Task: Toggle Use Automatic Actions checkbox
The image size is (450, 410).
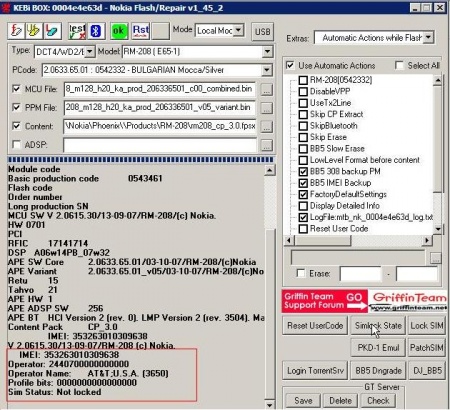Action: pos(290,65)
